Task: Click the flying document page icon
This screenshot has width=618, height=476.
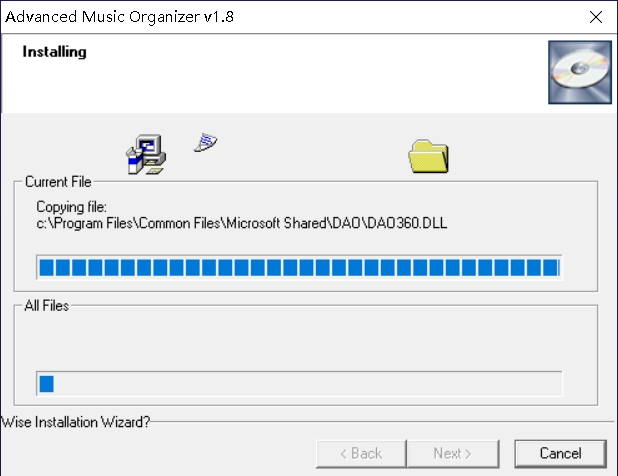Action: pos(205,142)
